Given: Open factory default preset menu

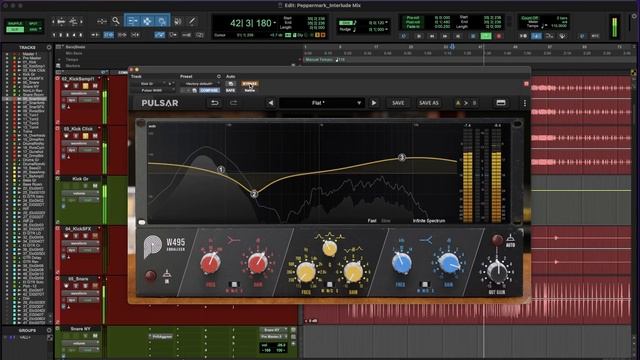Looking at the screenshot, I should (200, 84).
